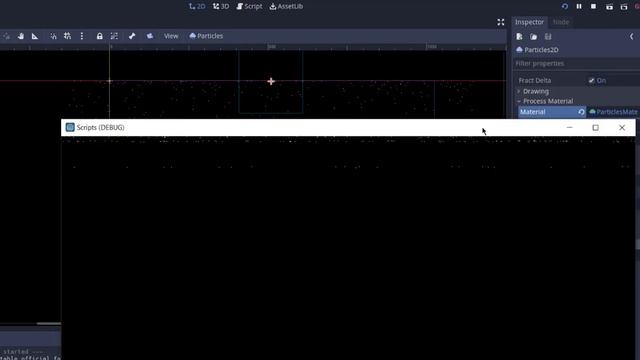Expand the Drawing section
The height and width of the screenshot is (360, 640).
point(536,91)
